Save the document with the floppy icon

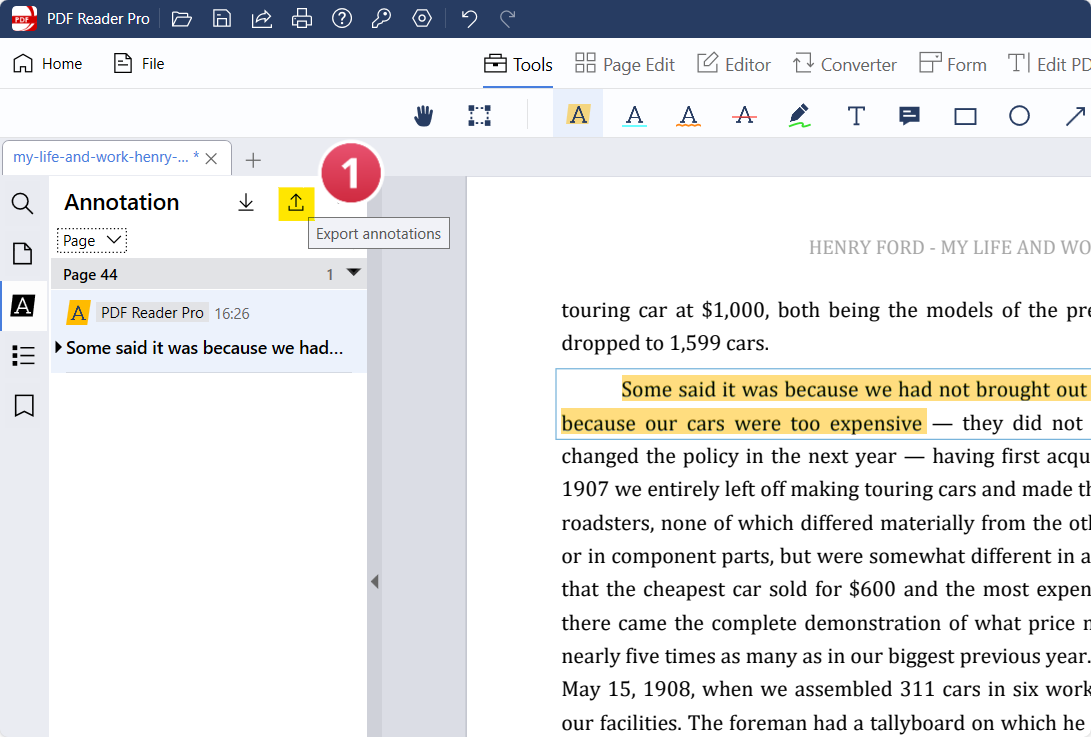tap(222, 19)
